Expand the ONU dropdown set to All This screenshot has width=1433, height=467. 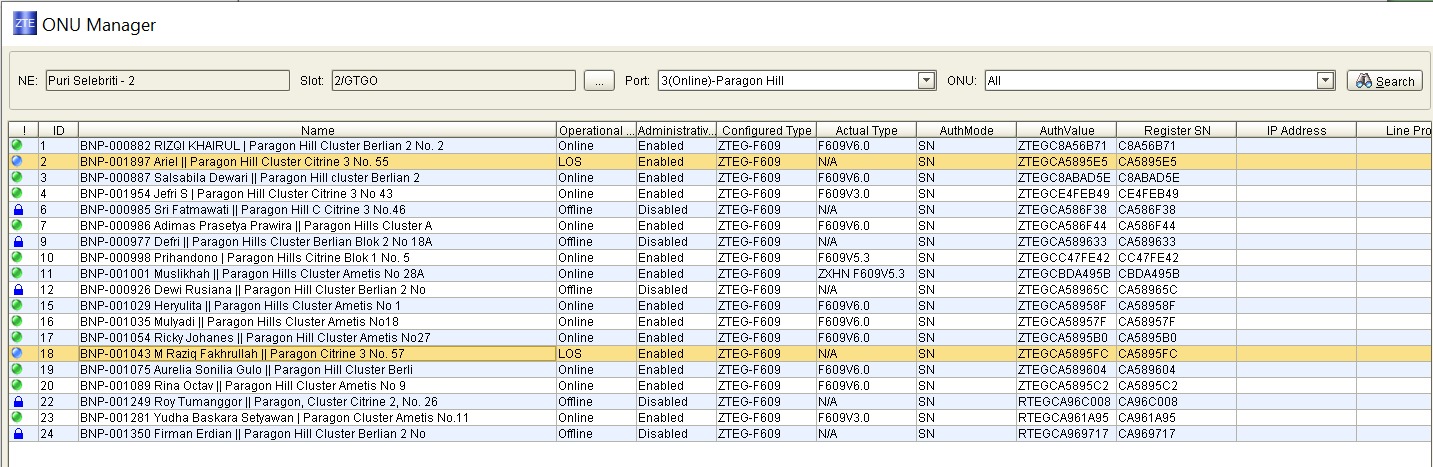[x=1326, y=81]
